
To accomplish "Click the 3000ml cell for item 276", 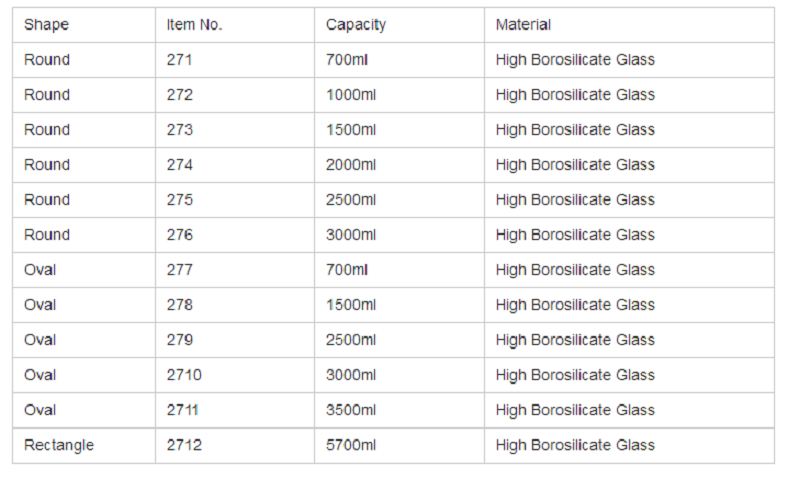I will [x=351, y=235].
